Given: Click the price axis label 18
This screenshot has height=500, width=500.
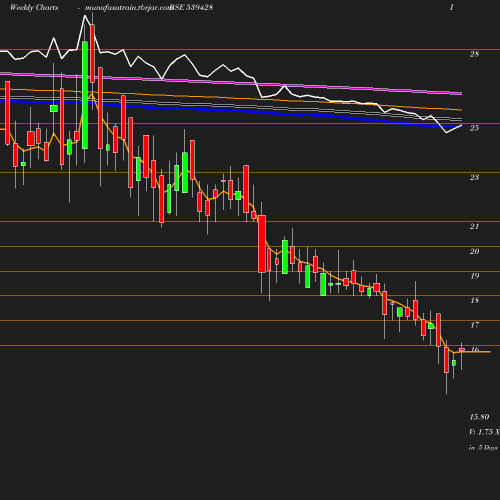Looking at the screenshot, I should point(474,300).
